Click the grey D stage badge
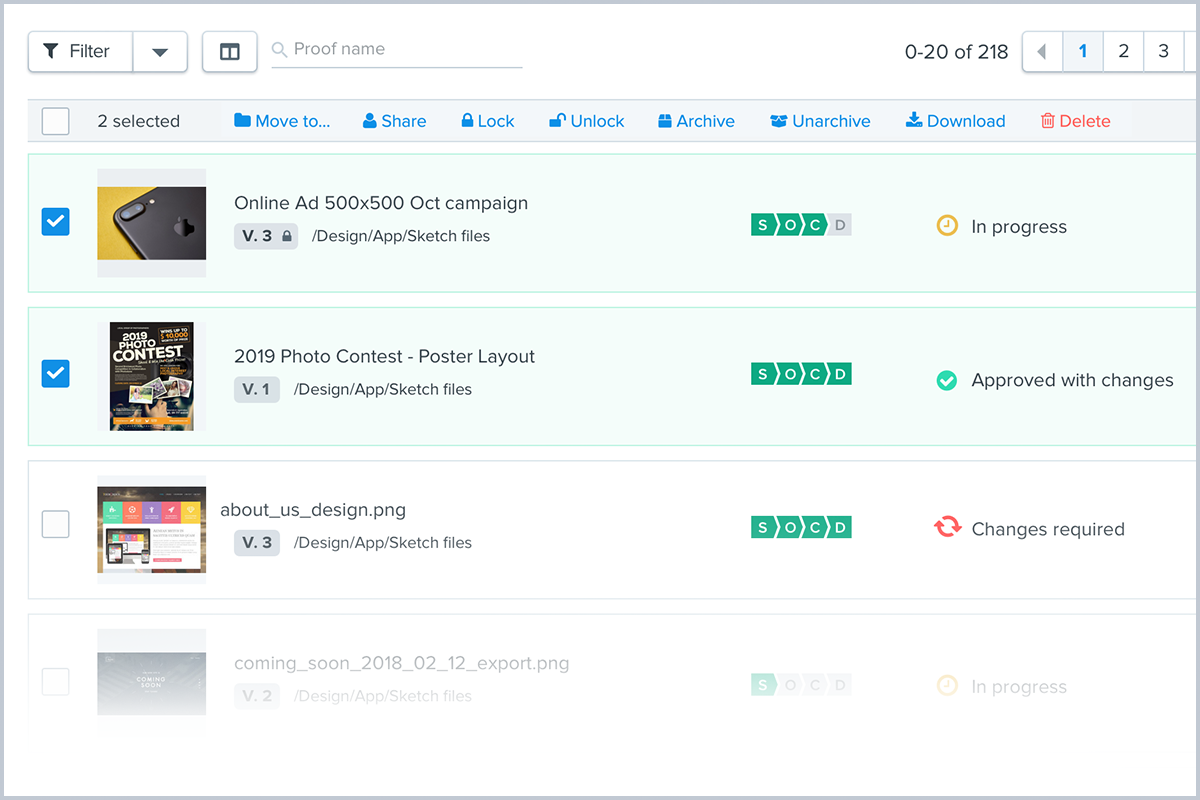 click(840, 225)
